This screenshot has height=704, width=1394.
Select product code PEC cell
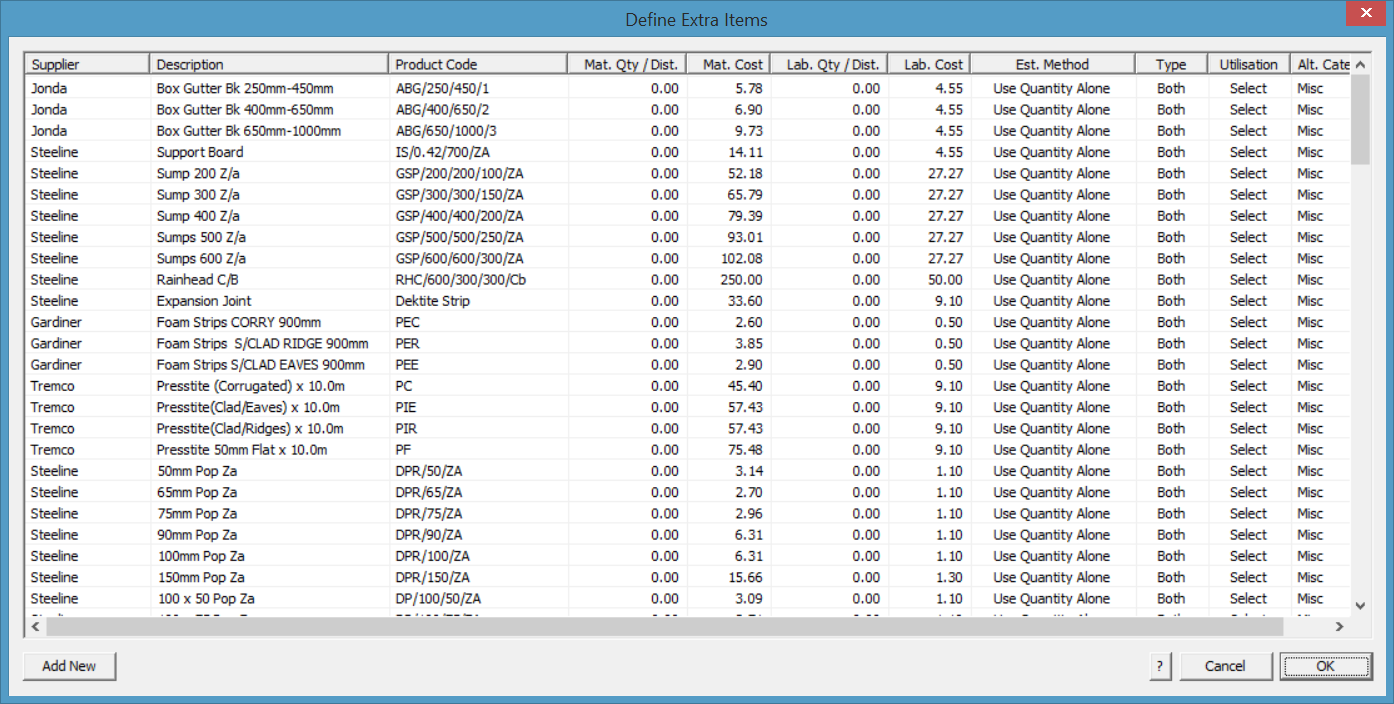click(478, 322)
